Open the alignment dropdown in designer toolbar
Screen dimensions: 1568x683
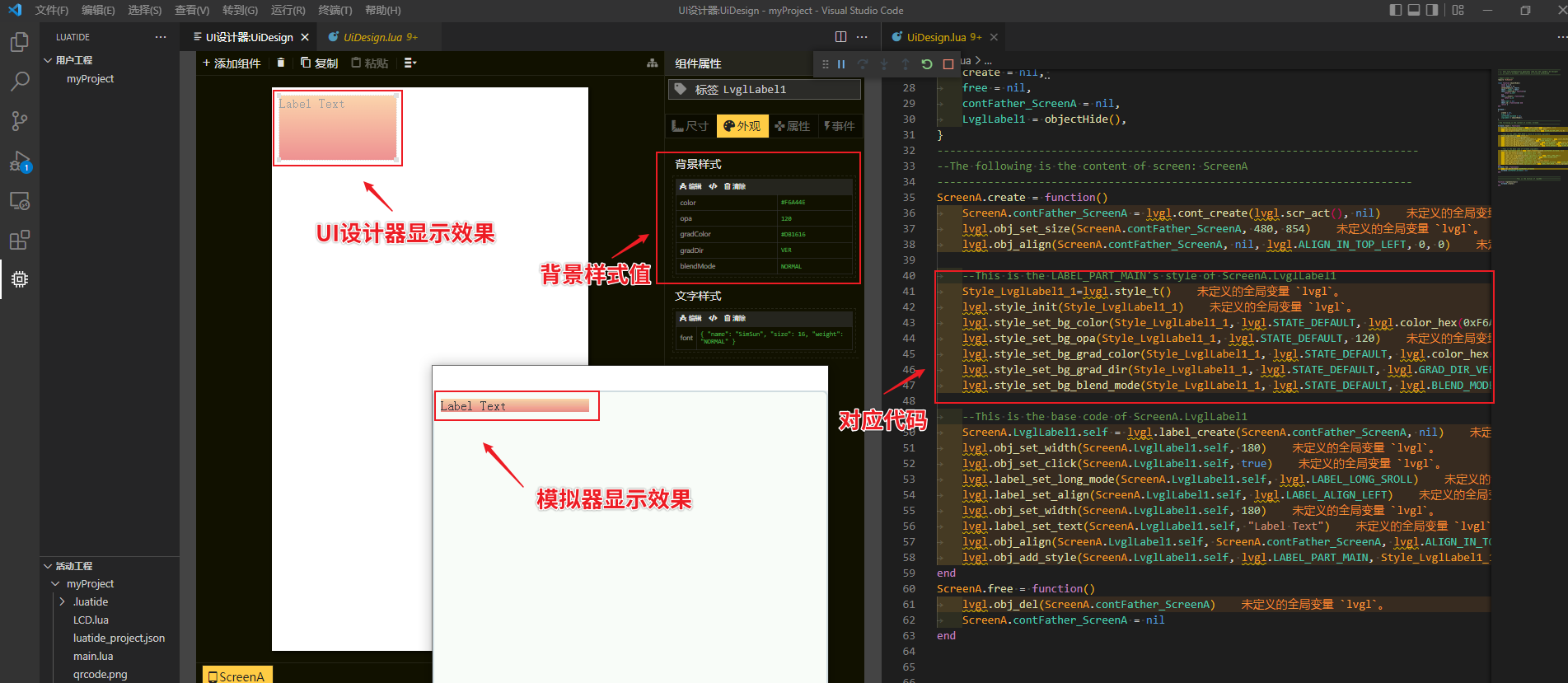pyautogui.click(x=410, y=63)
